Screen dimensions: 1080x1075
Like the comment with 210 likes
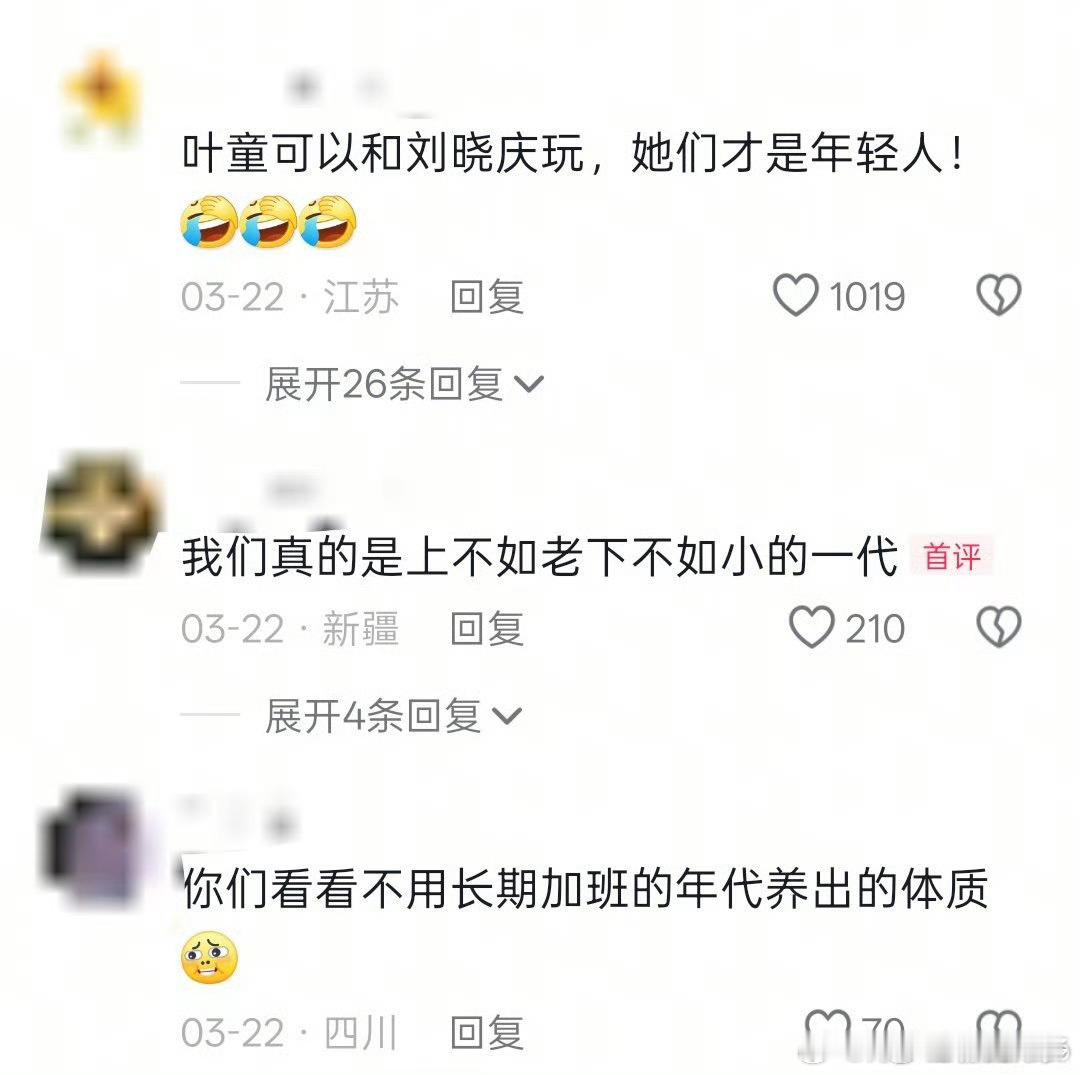pyautogui.click(x=811, y=627)
